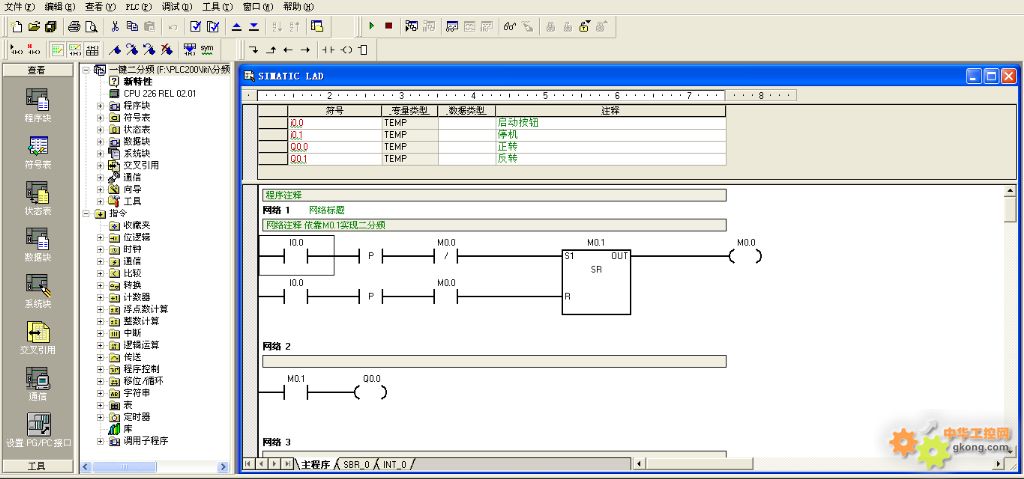Image resolution: width=1024 pixels, height=479 pixels.
Task: Switch to the 主程序 tab
Action: 315,465
